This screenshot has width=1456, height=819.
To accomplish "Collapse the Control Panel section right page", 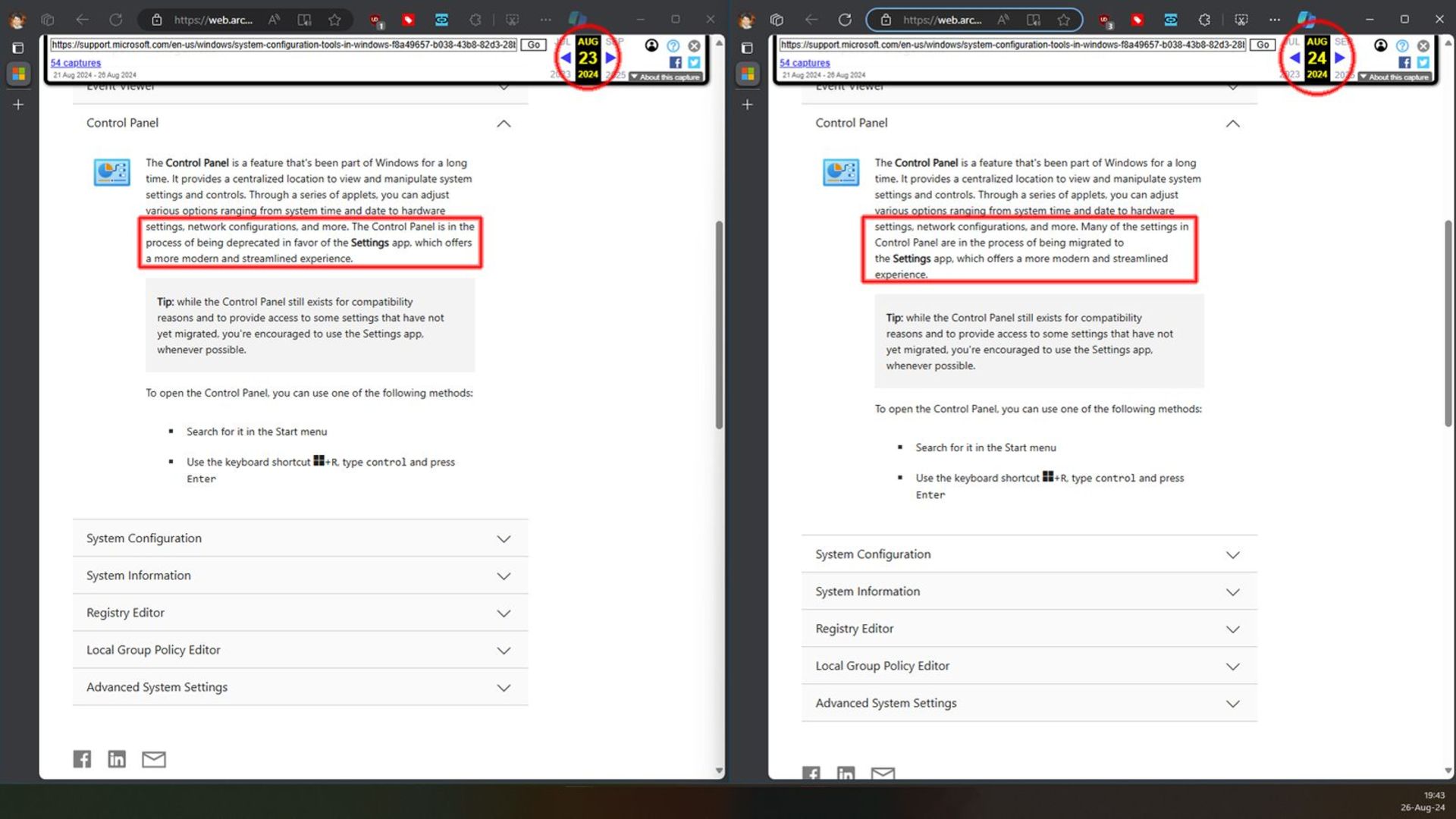I will coord(1233,122).
